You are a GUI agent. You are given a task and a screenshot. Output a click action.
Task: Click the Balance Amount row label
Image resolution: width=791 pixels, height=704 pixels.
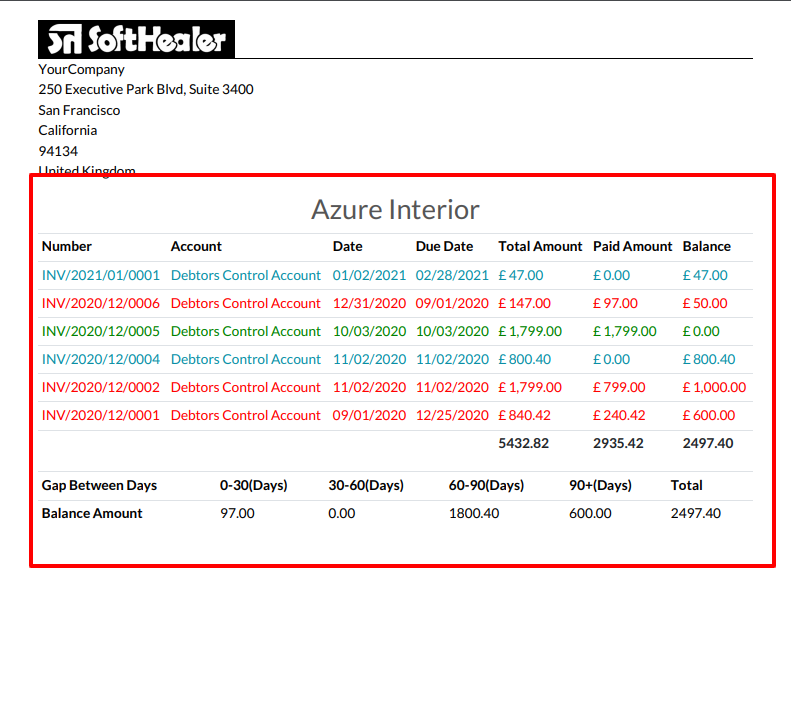point(92,513)
